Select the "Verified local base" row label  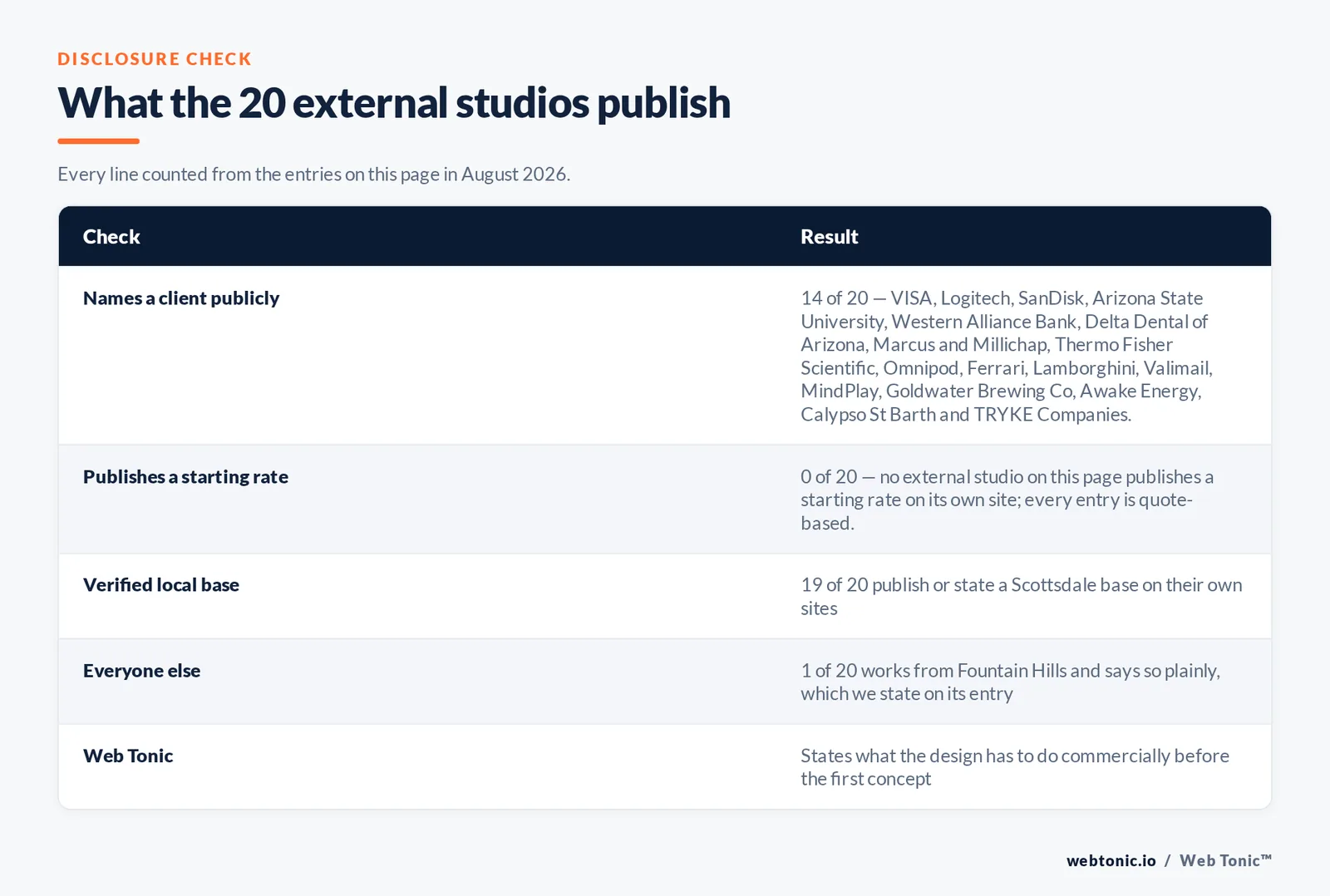(x=161, y=585)
